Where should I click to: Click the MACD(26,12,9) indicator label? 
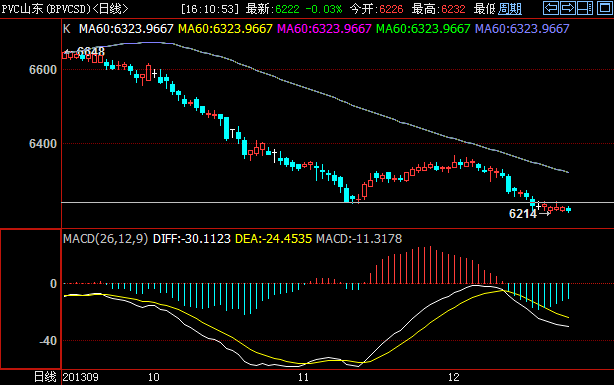[x=106, y=239]
